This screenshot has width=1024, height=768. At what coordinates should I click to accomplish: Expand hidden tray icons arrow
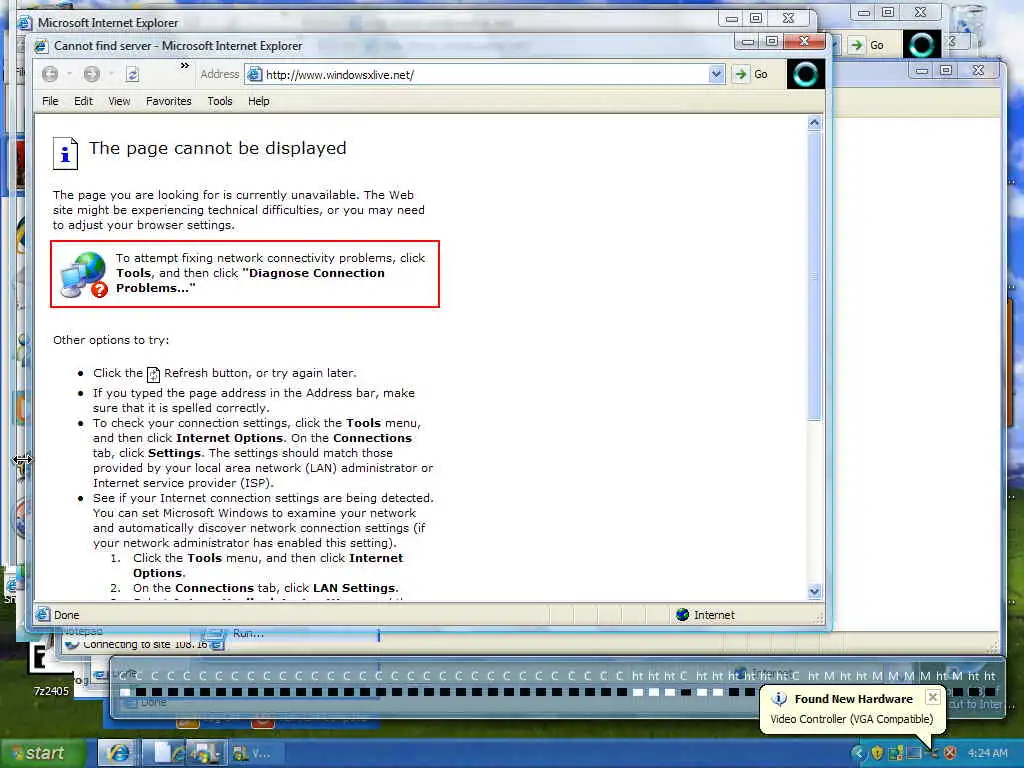[x=858, y=753]
